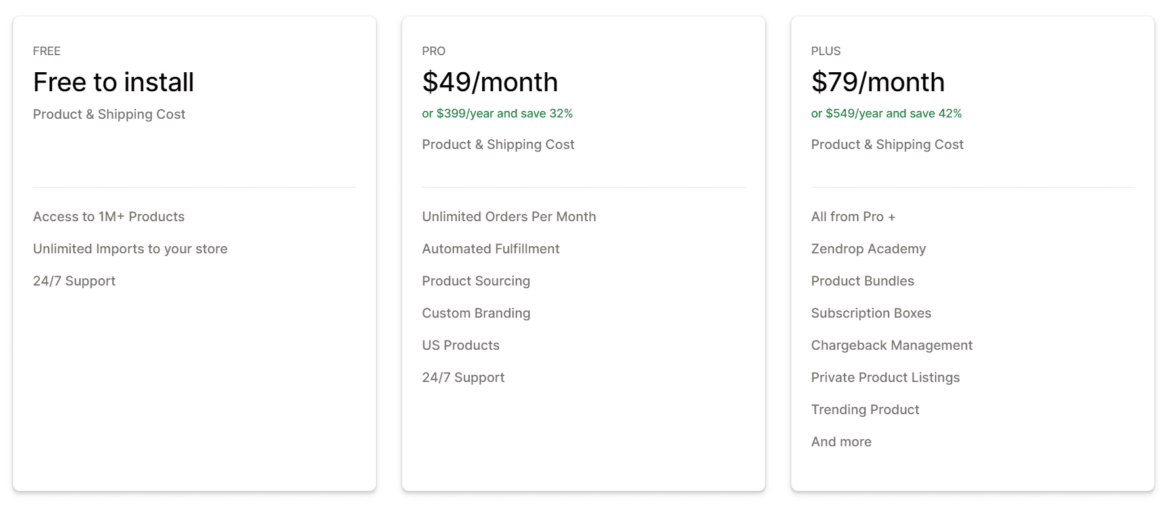Image resolution: width=1170 pixels, height=508 pixels.
Task: Click the "US Products" feature
Action: pyautogui.click(x=461, y=345)
